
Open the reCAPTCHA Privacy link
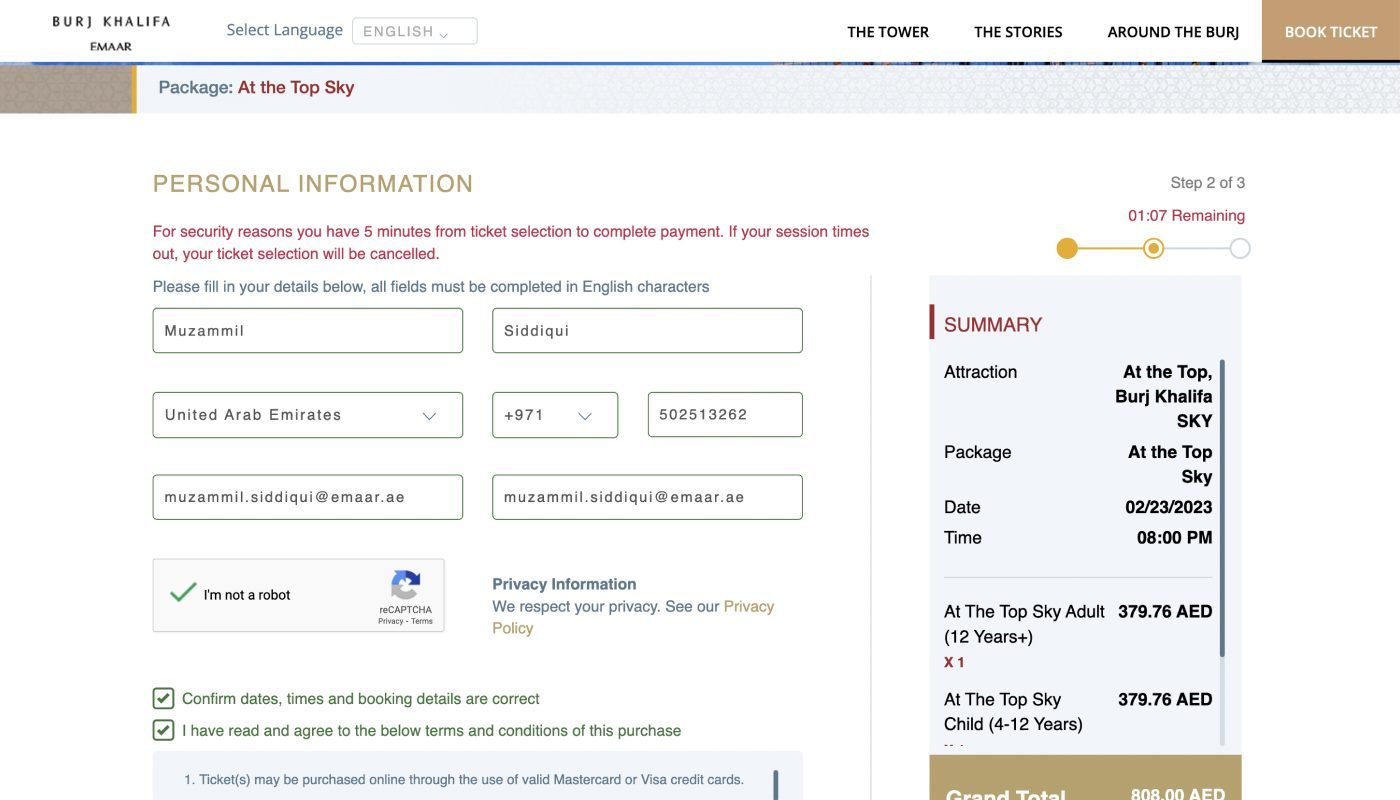(x=390, y=621)
